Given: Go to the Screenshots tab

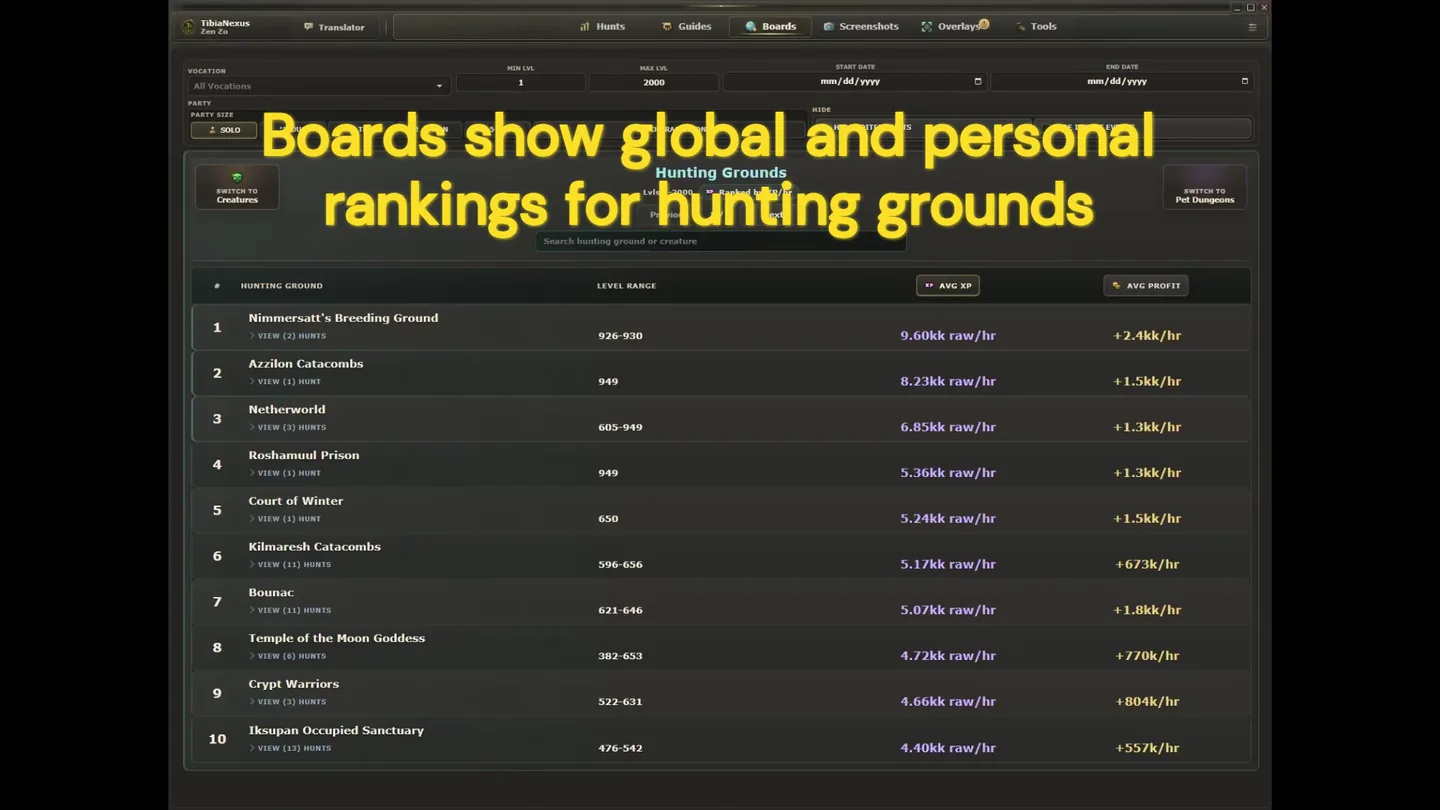Looking at the screenshot, I should tap(860, 26).
